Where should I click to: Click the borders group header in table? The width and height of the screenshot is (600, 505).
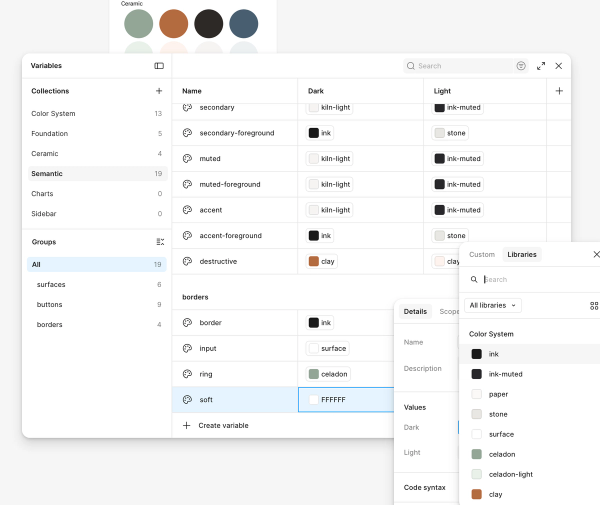[195, 297]
